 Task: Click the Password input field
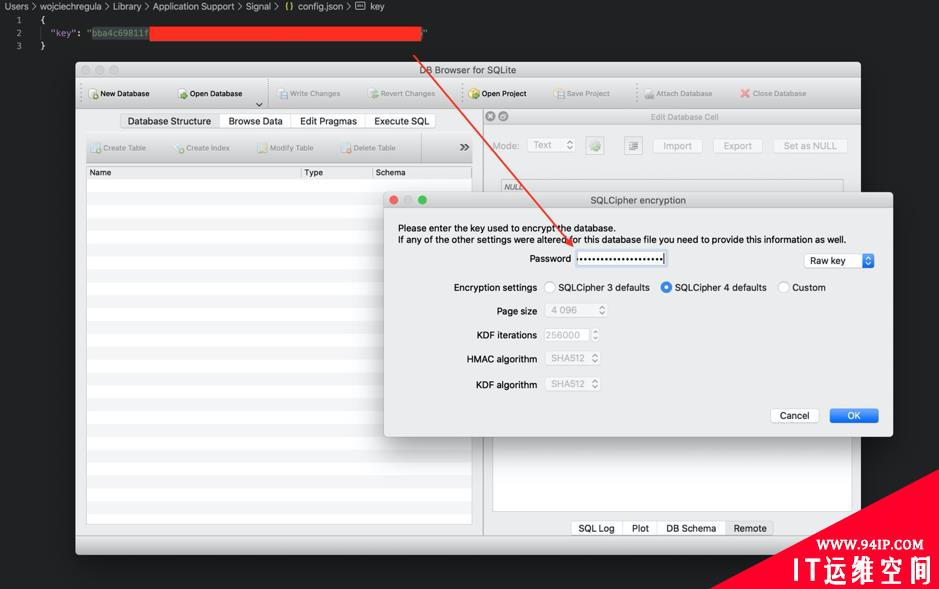click(620, 259)
